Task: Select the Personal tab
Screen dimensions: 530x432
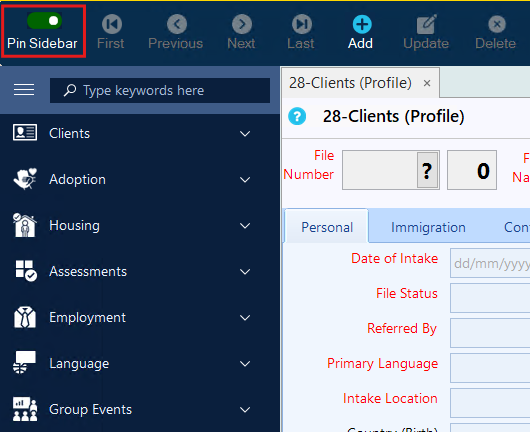Action: point(327,227)
